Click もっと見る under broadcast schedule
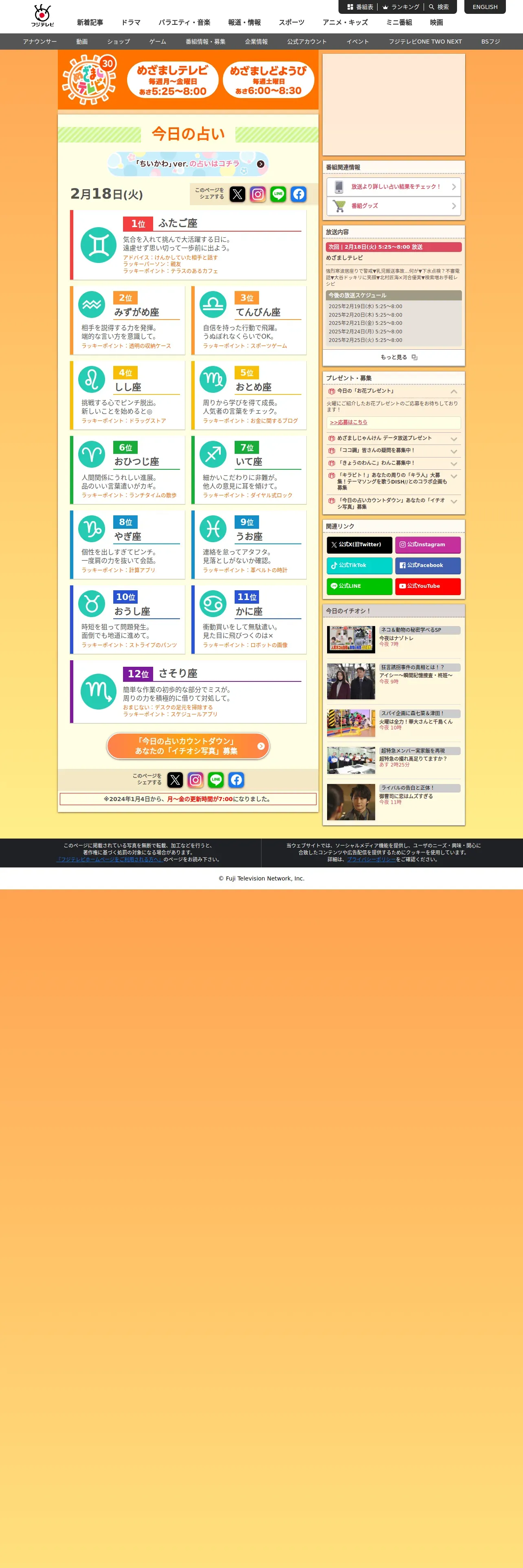 (x=393, y=357)
